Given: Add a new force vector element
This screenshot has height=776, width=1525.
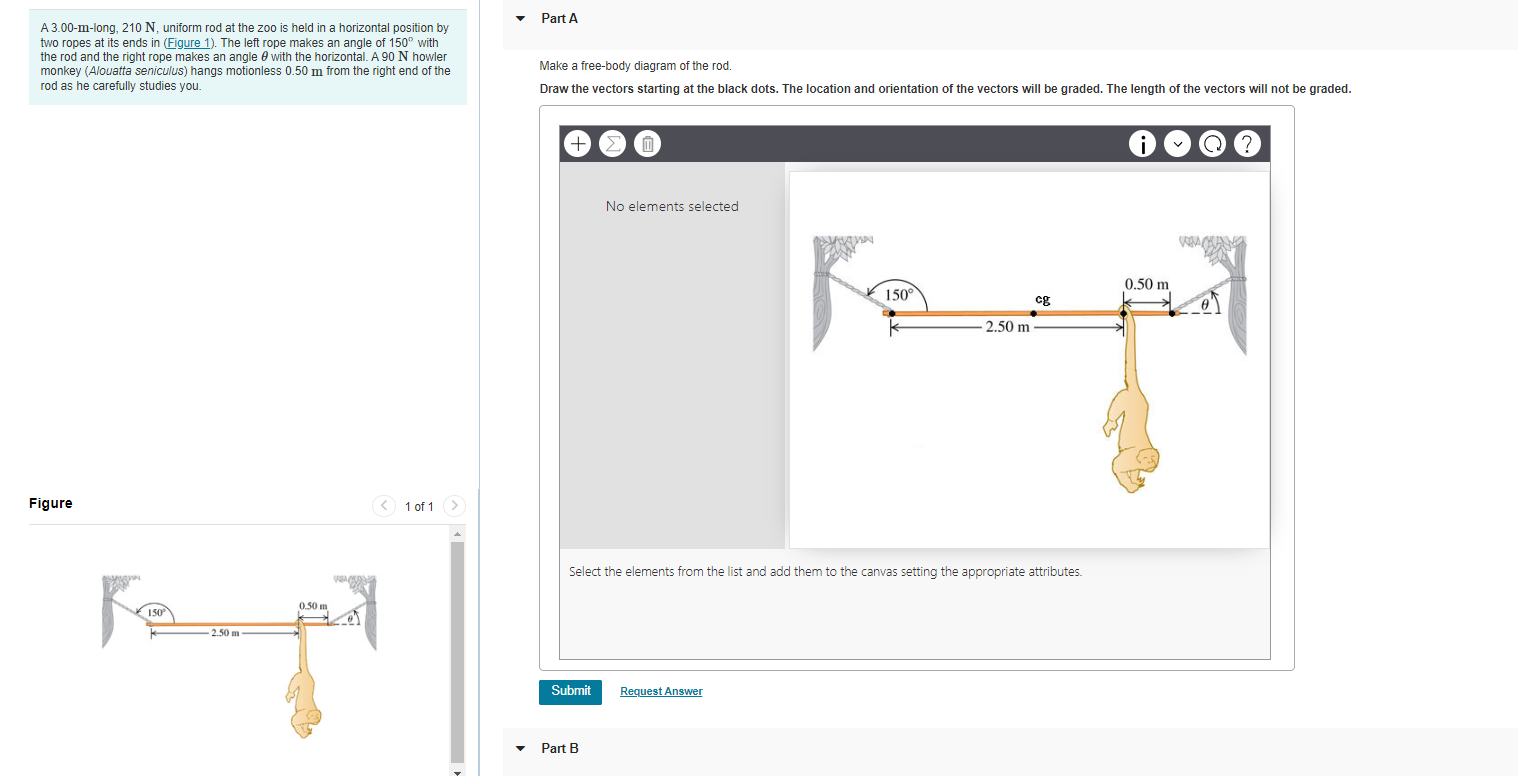Looking at the screenshot, I should click(x=577, y=143).
